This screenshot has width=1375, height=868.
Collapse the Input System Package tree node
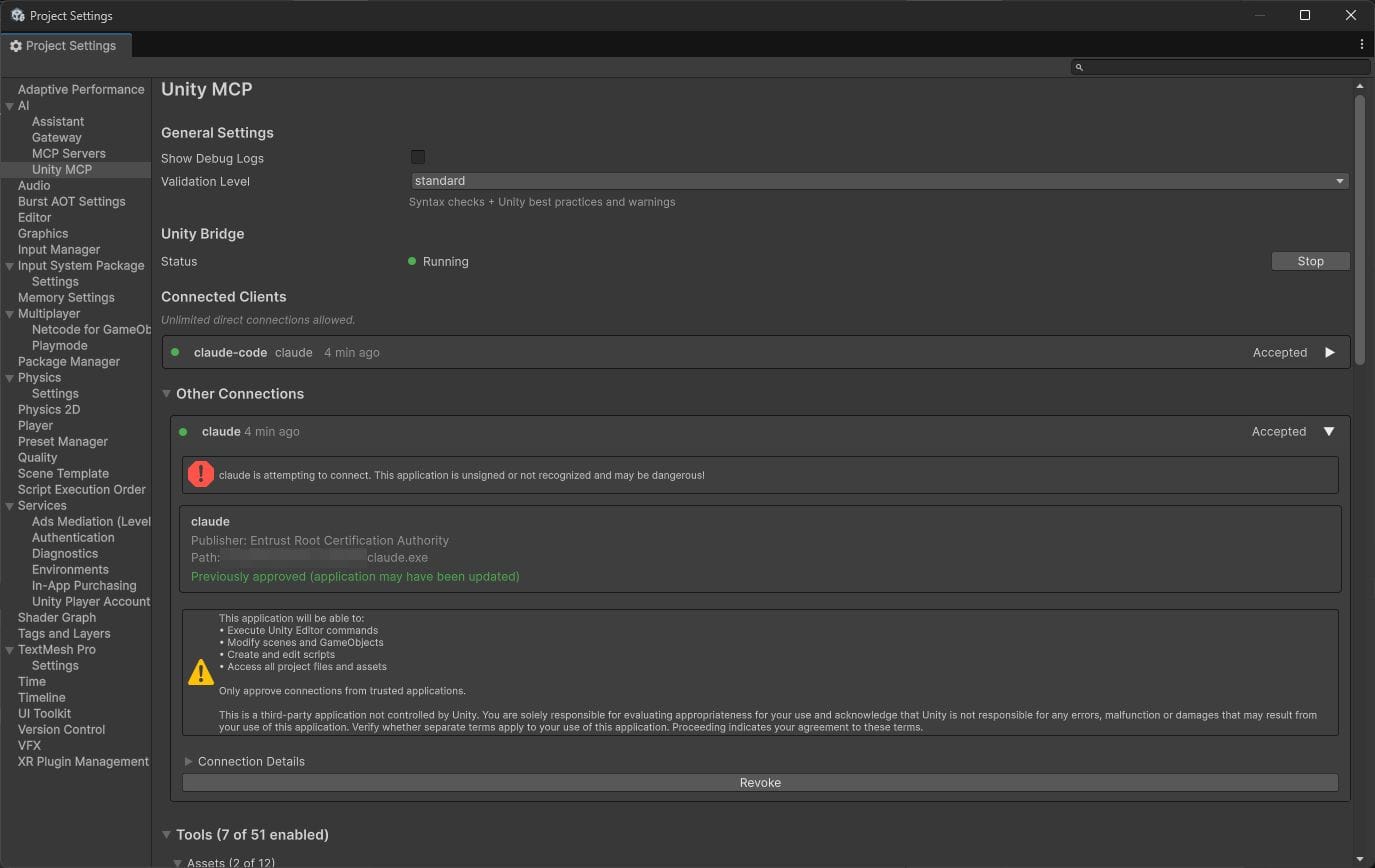pos(9,266)
